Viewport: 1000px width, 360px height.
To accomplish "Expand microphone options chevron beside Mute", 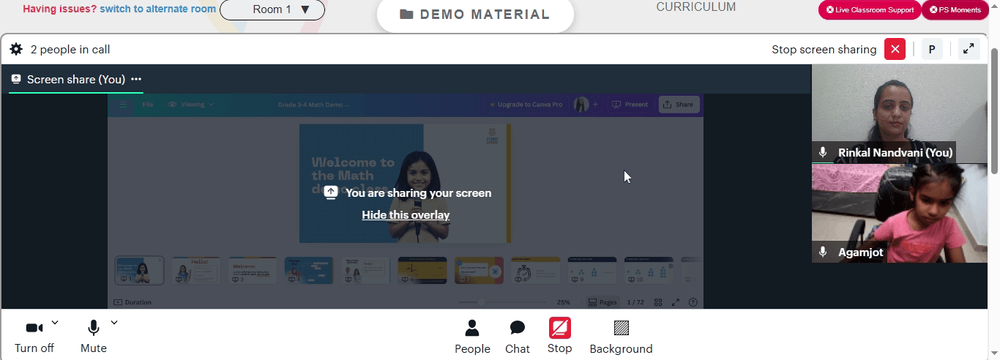I will pos(114,322).
